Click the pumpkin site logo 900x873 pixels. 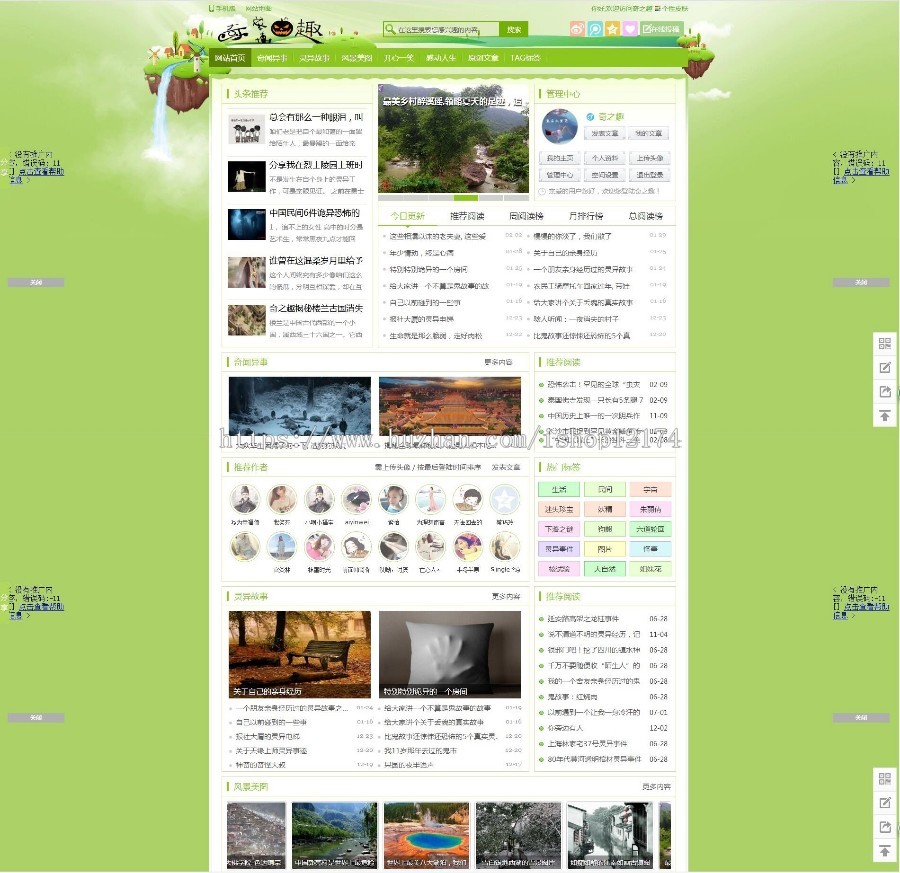282,28
